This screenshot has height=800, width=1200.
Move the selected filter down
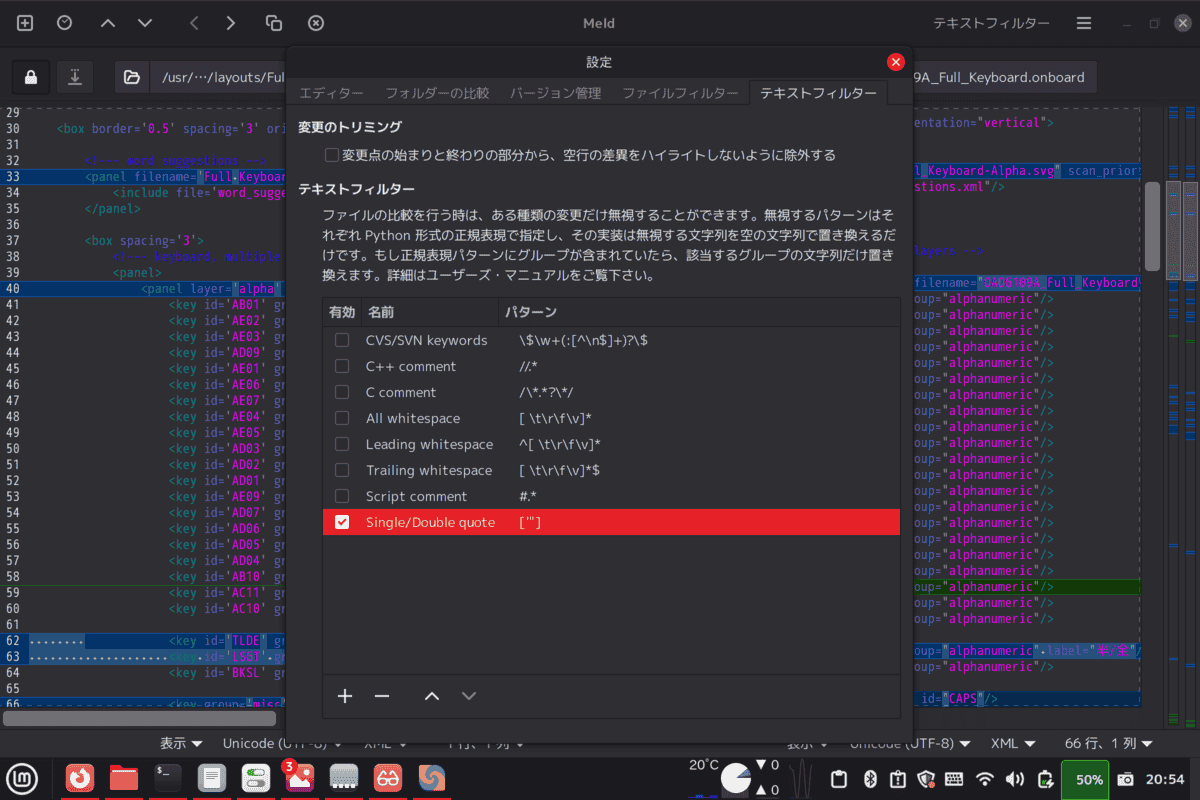[469, 696]
